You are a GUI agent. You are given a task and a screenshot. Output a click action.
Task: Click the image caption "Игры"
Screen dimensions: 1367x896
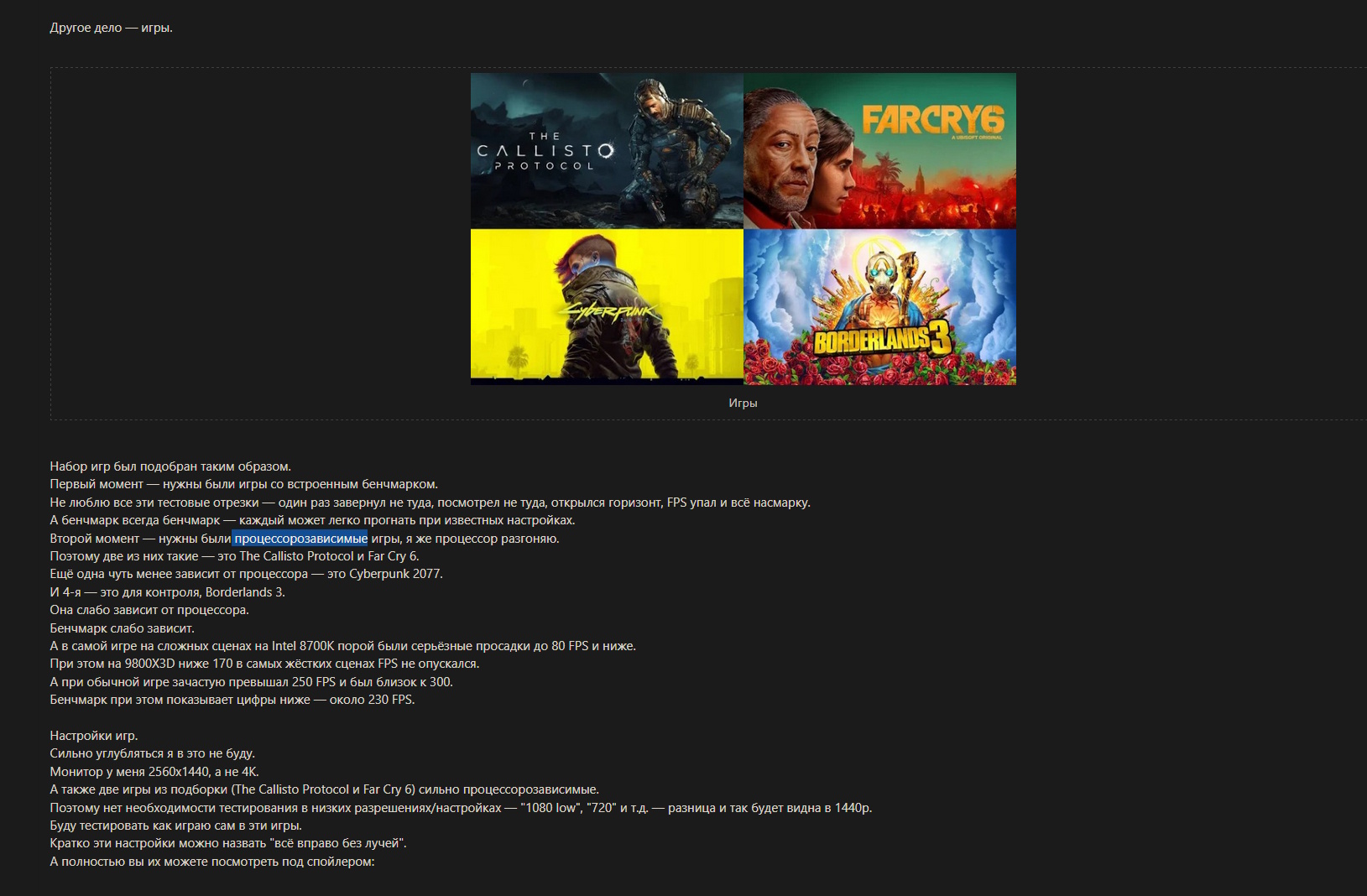(x=743, y=403)
